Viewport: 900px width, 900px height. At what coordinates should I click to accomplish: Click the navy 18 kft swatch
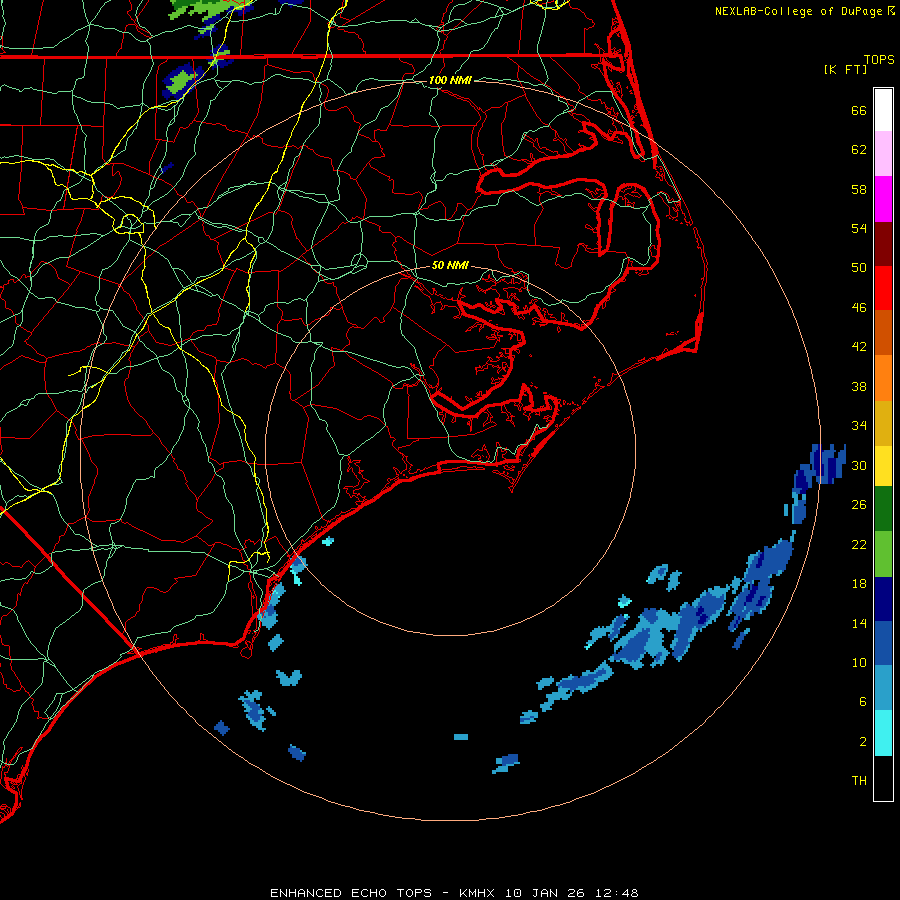click(x=883, y=599)
